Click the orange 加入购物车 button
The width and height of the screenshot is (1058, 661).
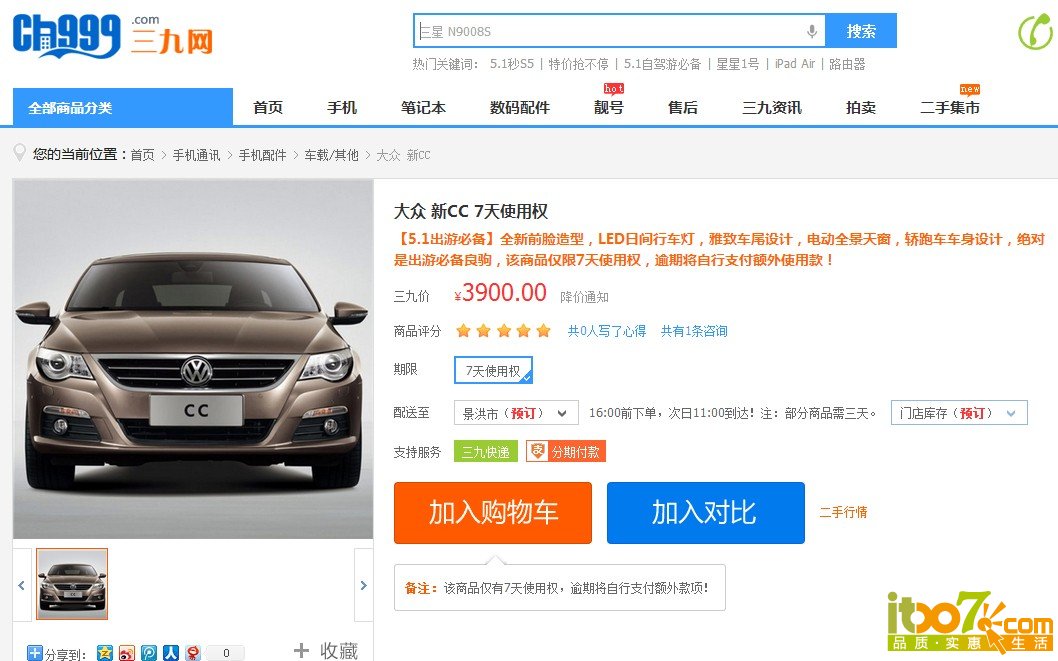pyautogui.click(x=493, y=513)
